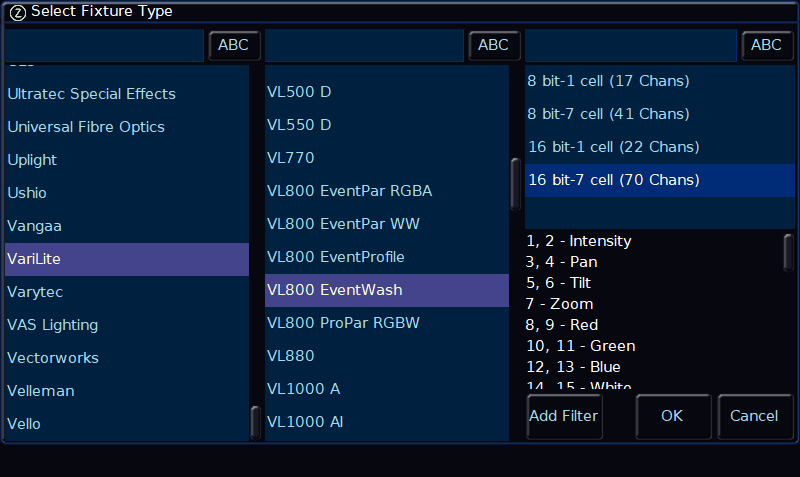Select Vangaa manufacturer
800x477 pixels.
[127, 226]
